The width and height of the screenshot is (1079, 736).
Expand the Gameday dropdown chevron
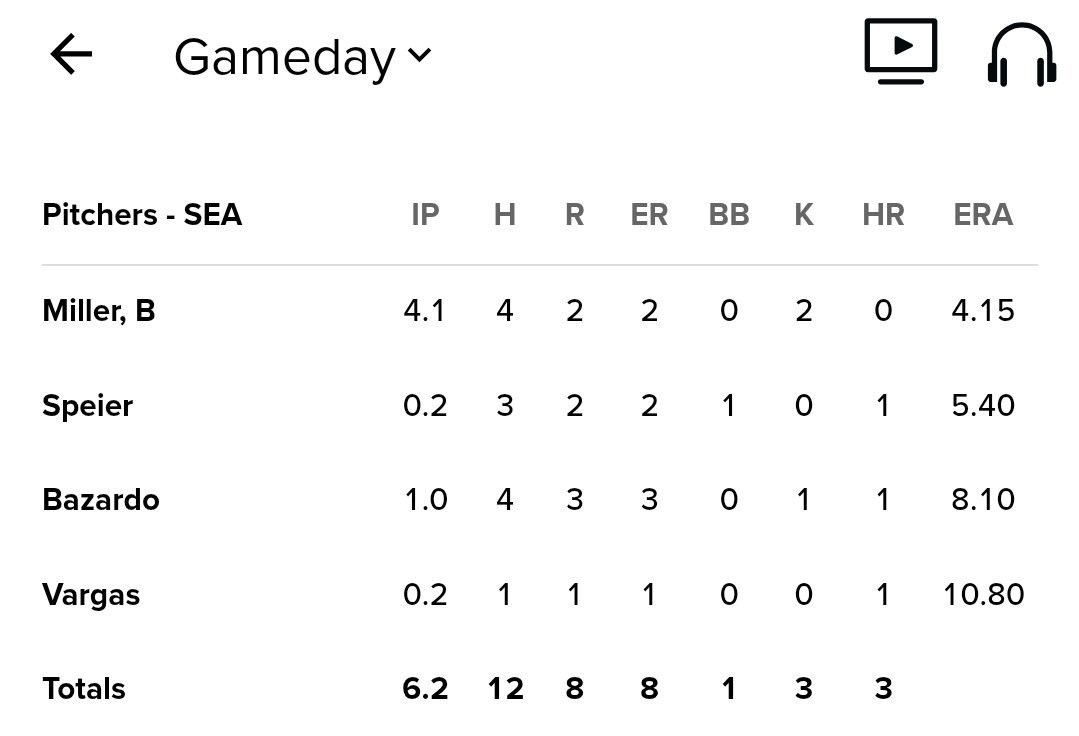tap(420, 55)
